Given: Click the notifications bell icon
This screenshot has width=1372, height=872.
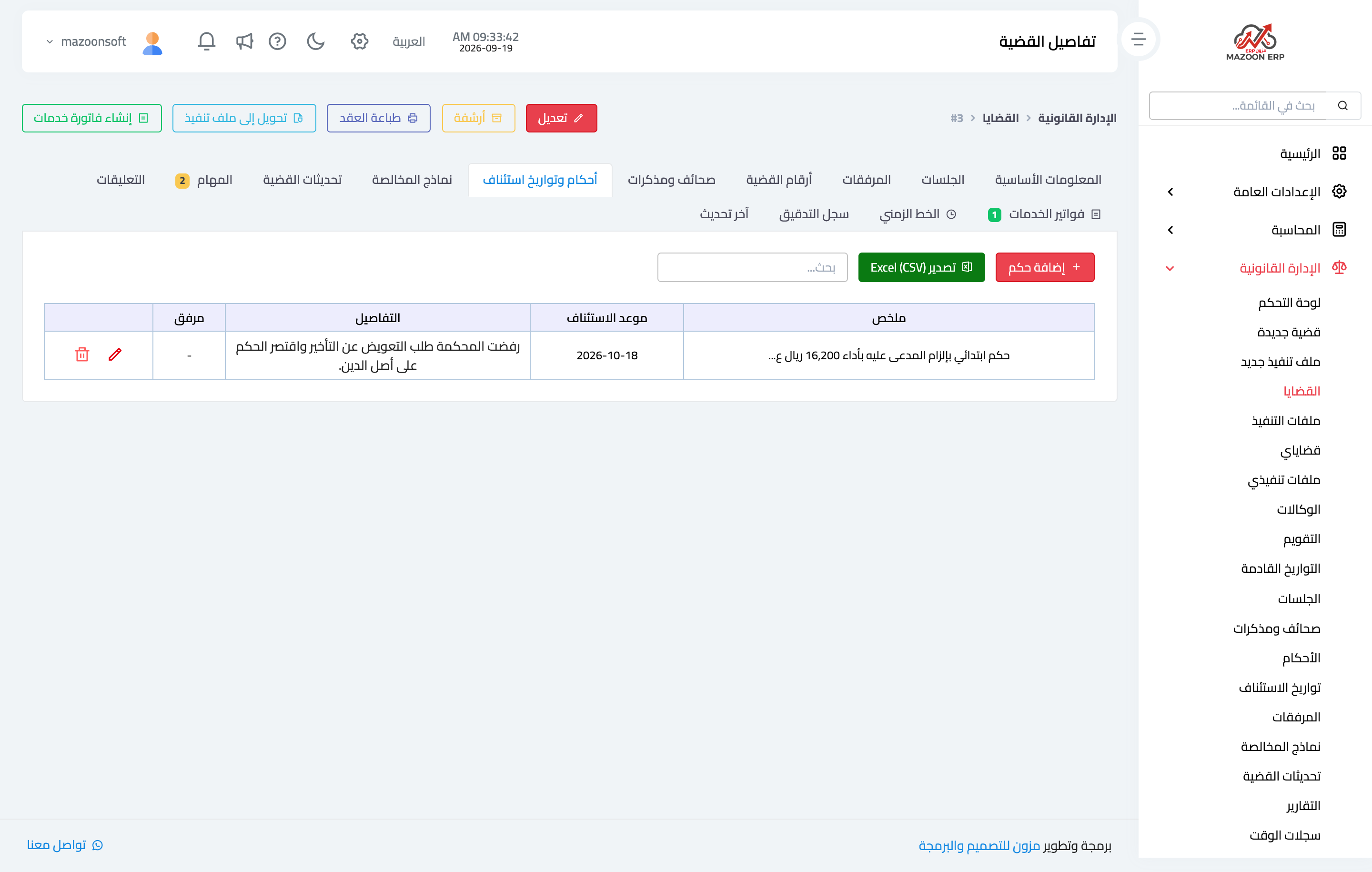Looking at the screenshot, I should coord(206,41).
